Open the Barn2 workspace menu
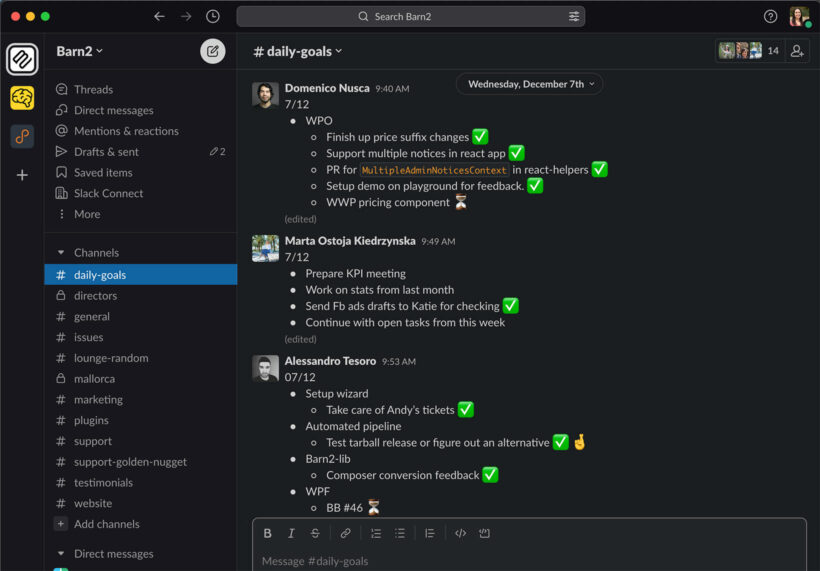Viewport: 820px width, 571px height. click(79, 51)
